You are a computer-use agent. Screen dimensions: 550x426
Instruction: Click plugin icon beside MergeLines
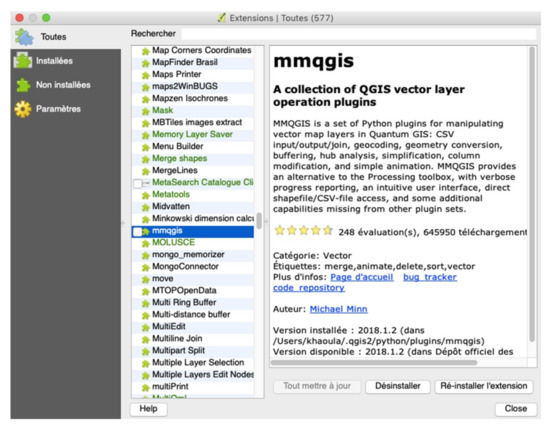click(146, 172)
